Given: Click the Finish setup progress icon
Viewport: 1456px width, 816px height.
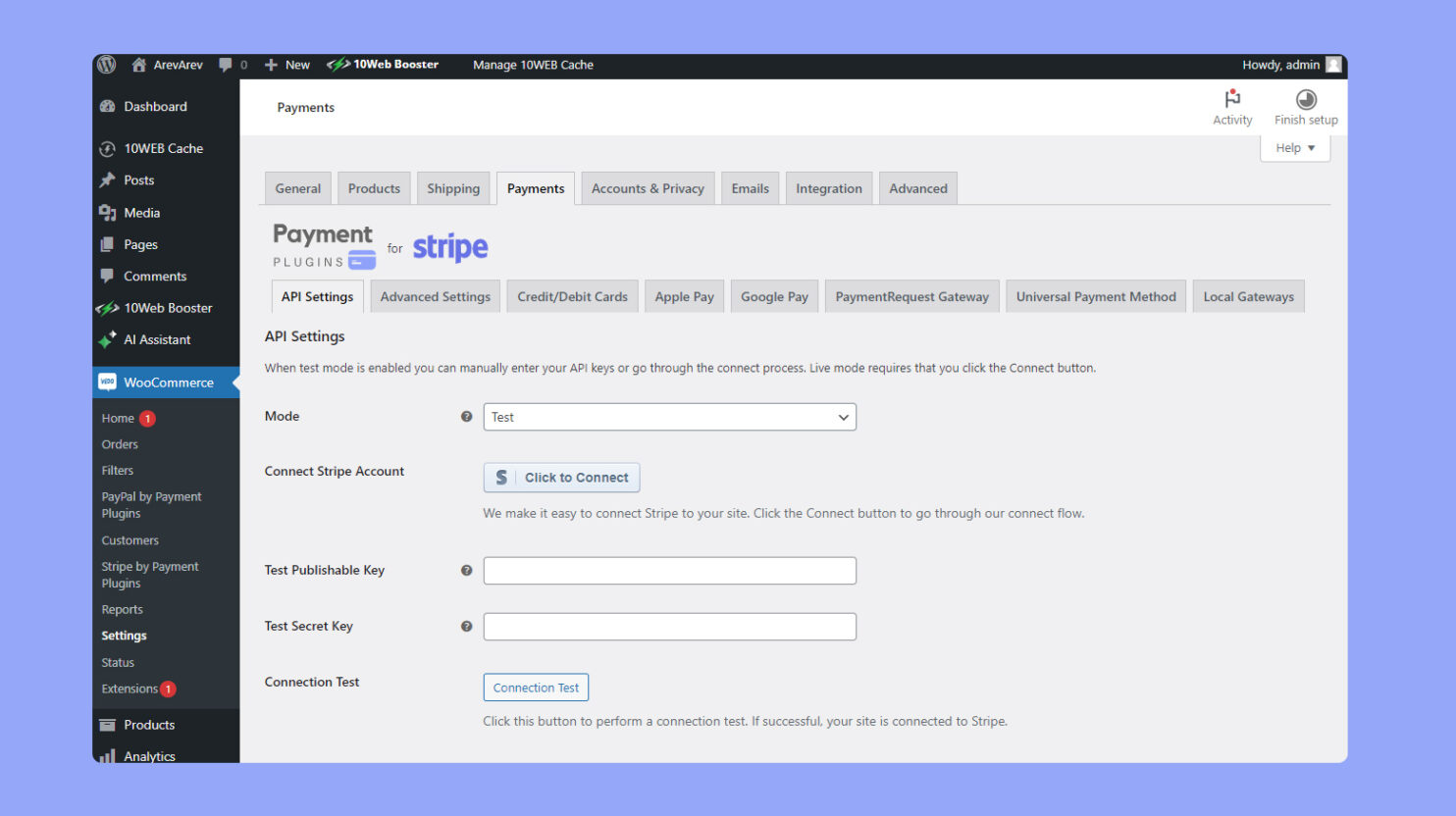Looking at the screenshot, I should 1305,99.
